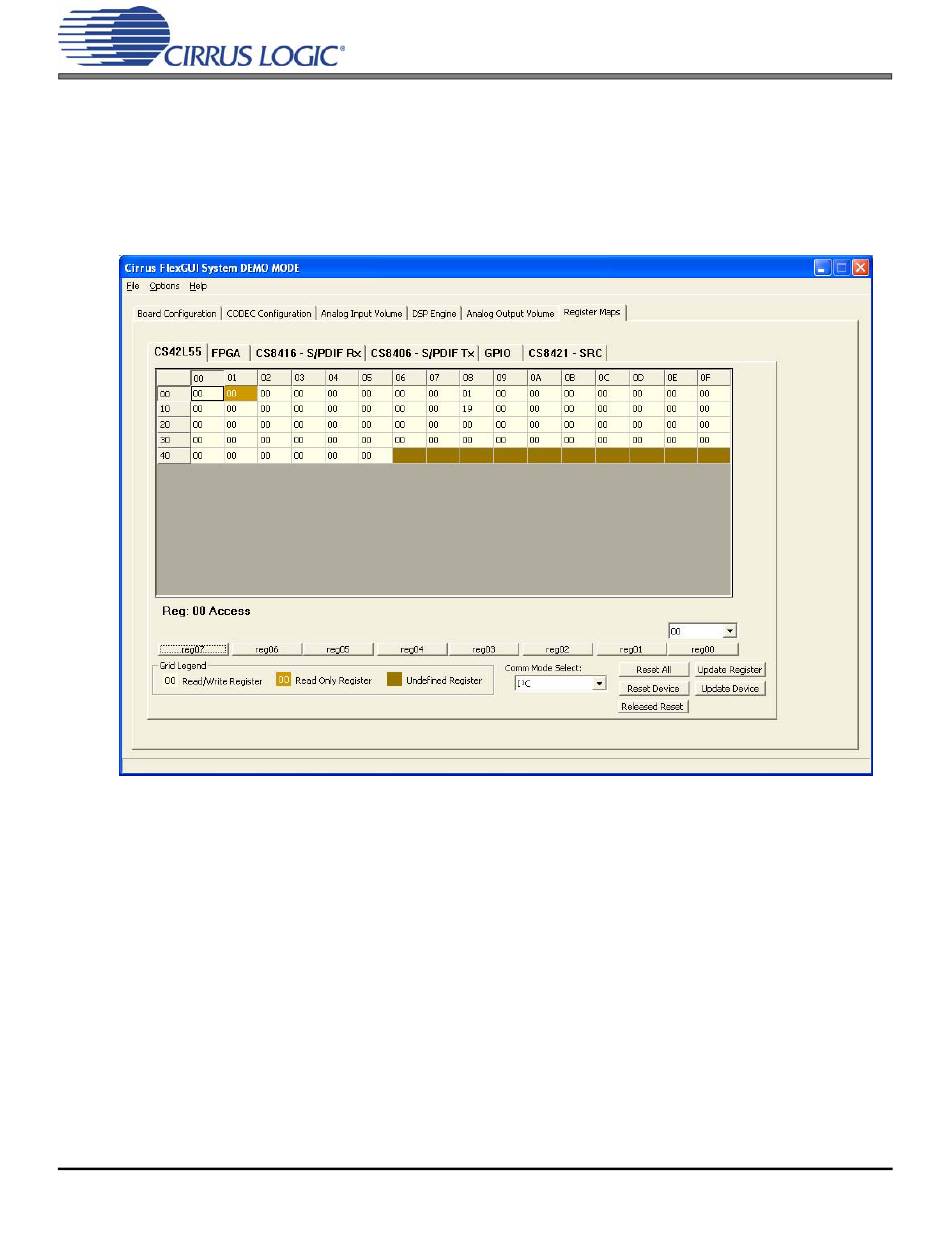Open the Analog Input Volume tab

coord(361,313)
